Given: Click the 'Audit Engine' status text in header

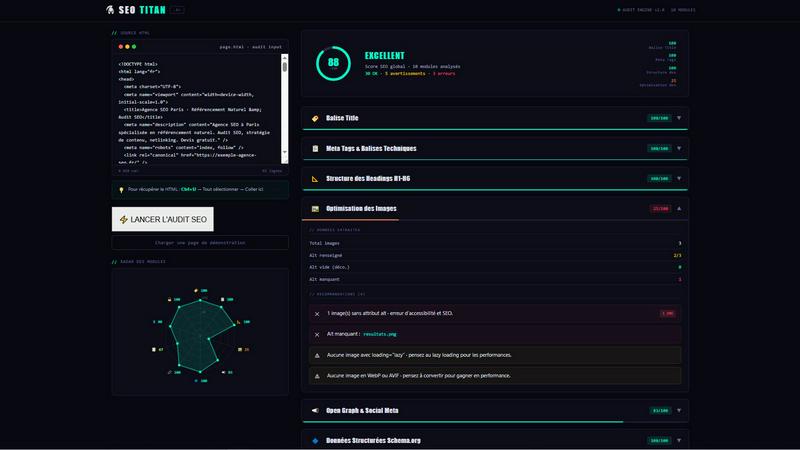Looking at the screenshot, I should (641, 10).
